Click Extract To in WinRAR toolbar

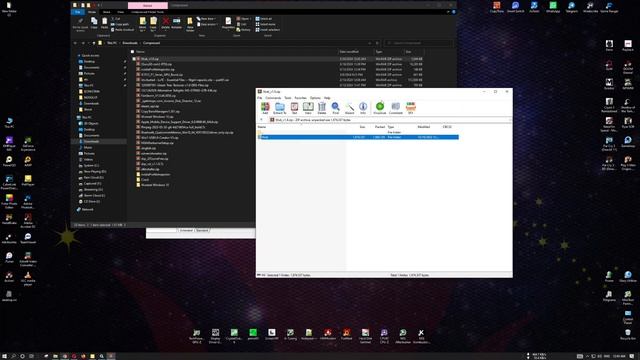pos(280,108)
